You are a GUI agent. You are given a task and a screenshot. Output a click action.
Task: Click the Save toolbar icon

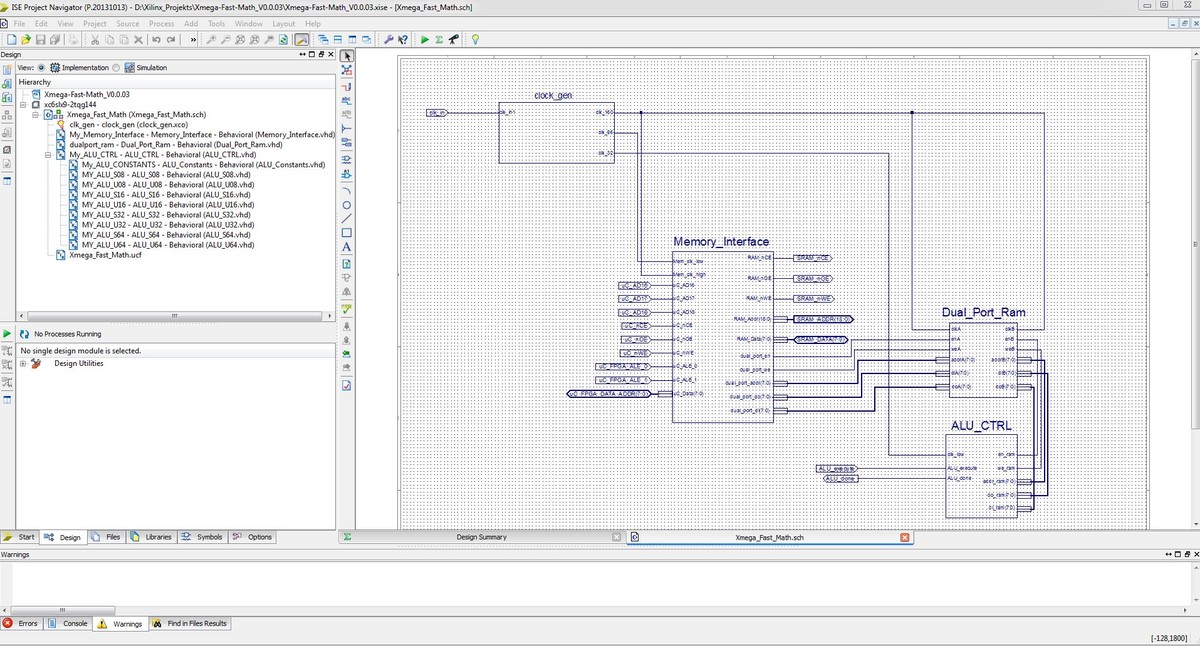click(x=41, y=40)
